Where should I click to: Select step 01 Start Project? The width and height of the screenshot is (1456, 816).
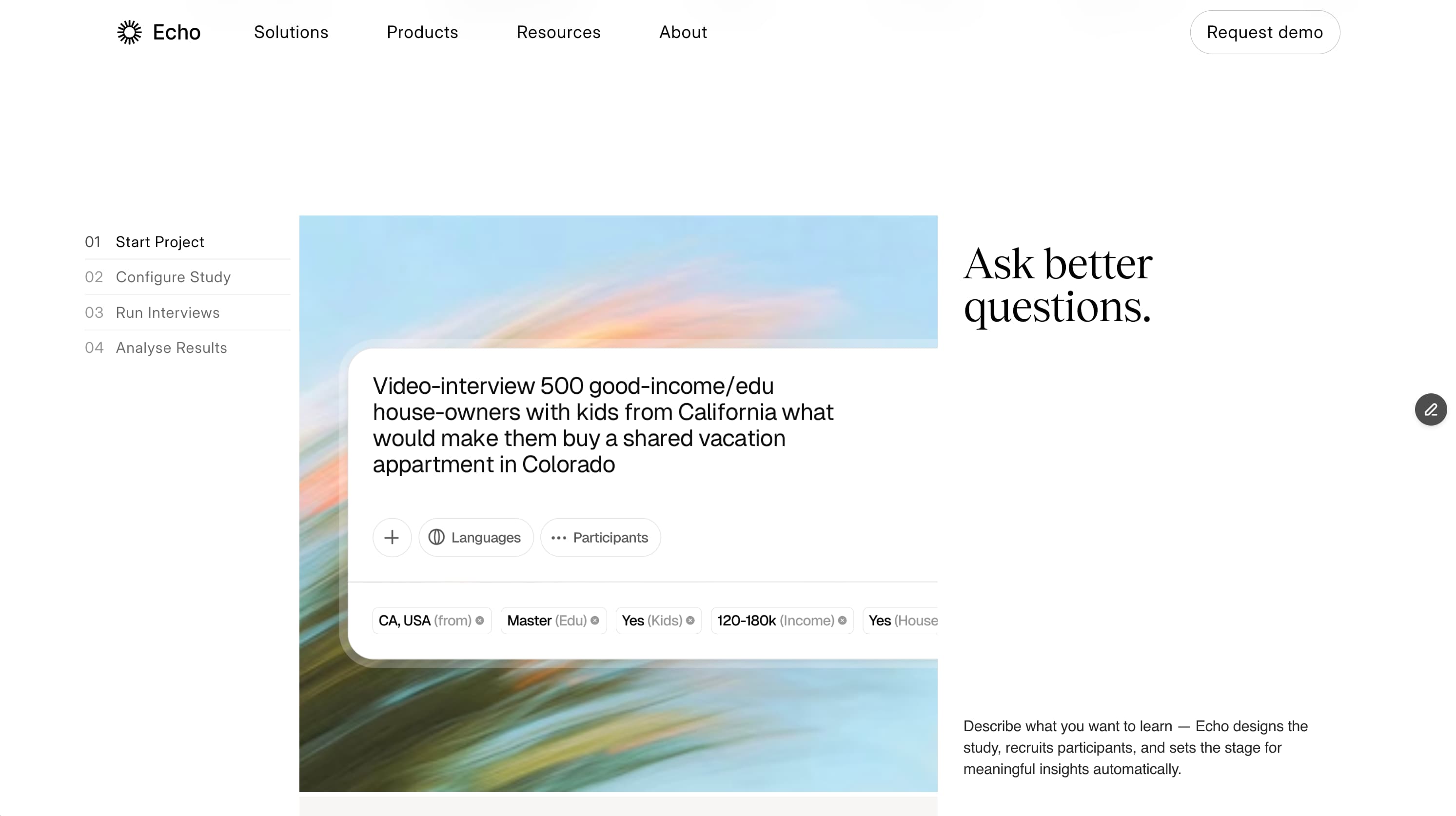tap(160, 242)
